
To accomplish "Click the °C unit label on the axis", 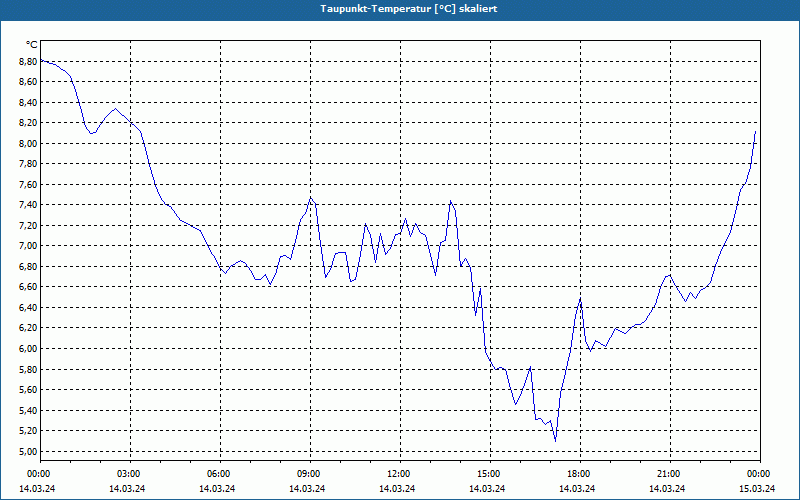I will (32, 45).
